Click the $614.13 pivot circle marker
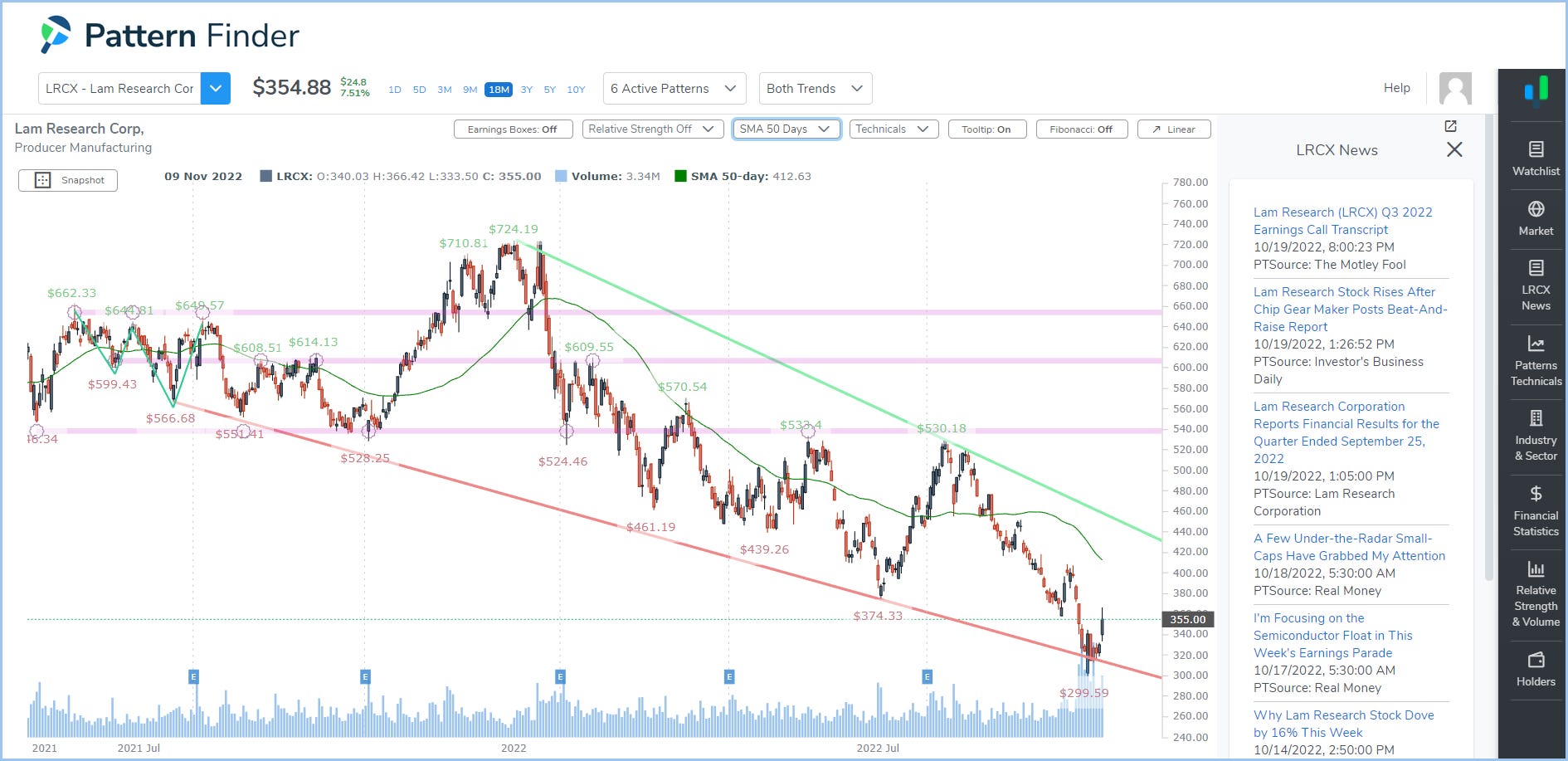This screenshot has width=1568, height=761. tap(315, 360)
